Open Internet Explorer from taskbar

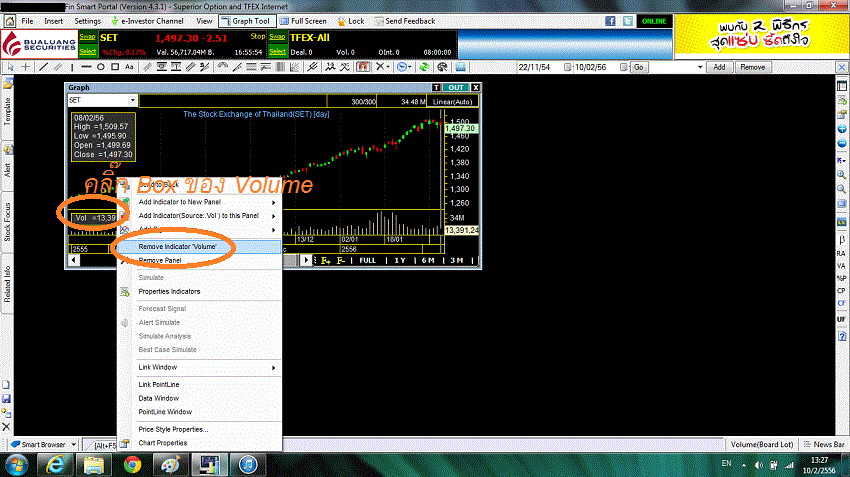[55, 465]
